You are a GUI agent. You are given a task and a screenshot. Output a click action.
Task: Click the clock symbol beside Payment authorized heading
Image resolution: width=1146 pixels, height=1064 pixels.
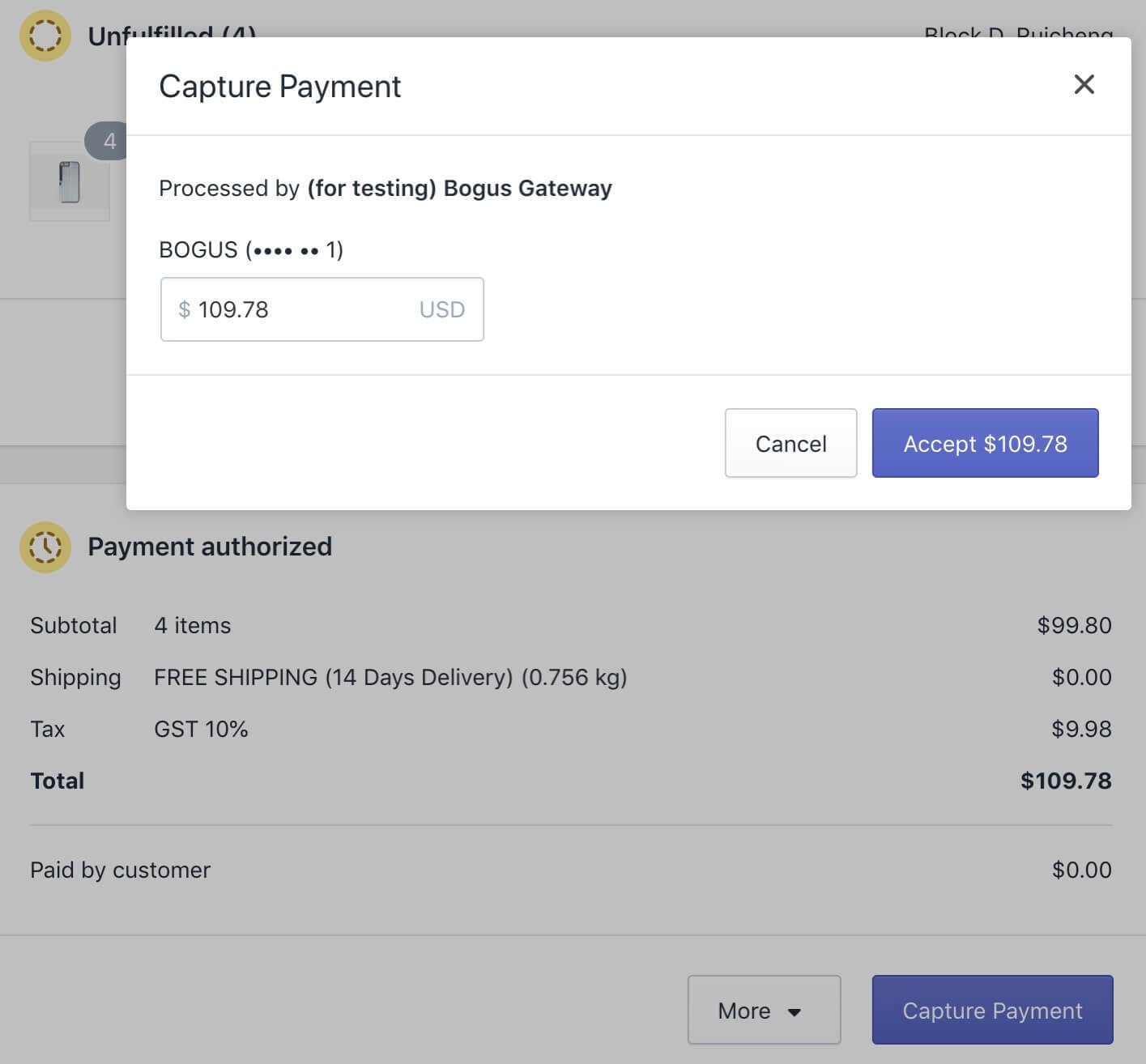[x=45, y=547]
